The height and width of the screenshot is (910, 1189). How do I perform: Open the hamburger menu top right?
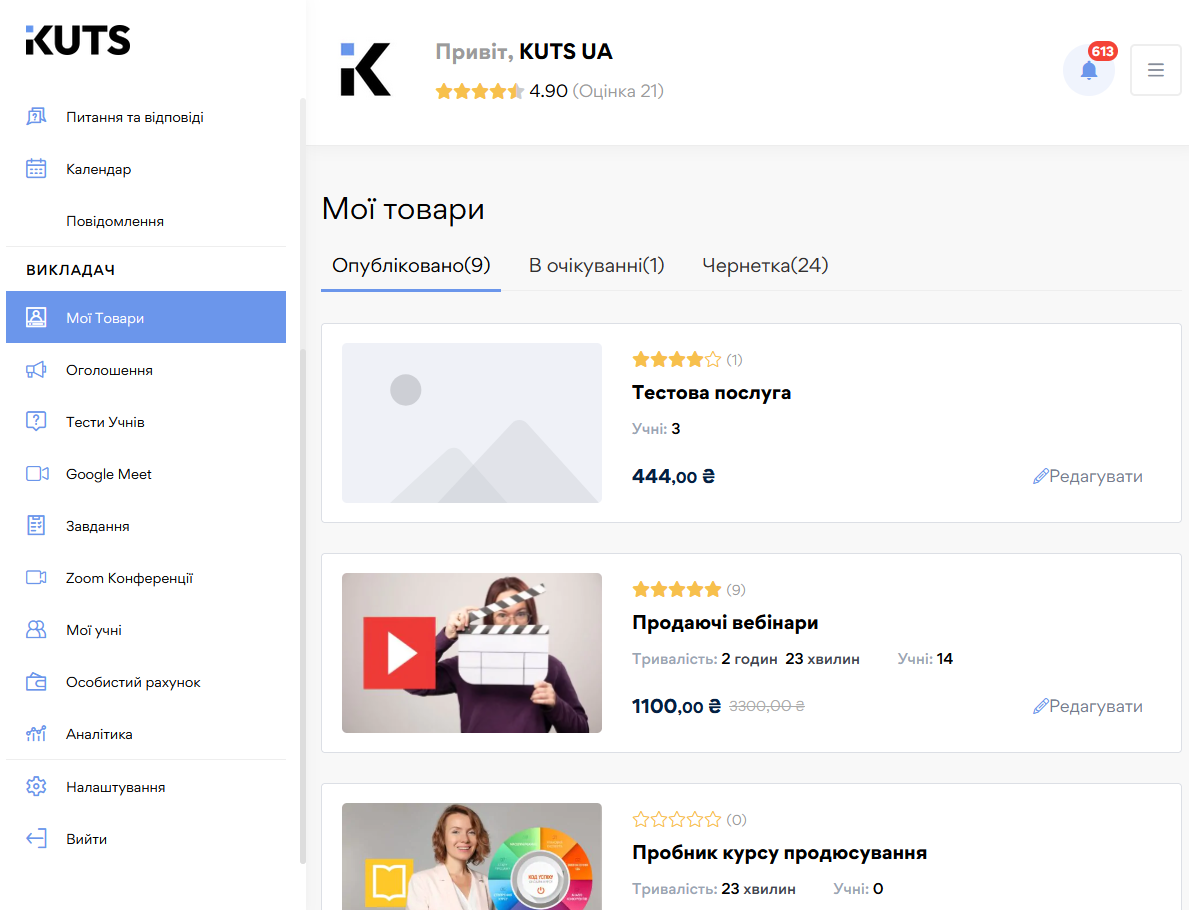pos(1155,69)
